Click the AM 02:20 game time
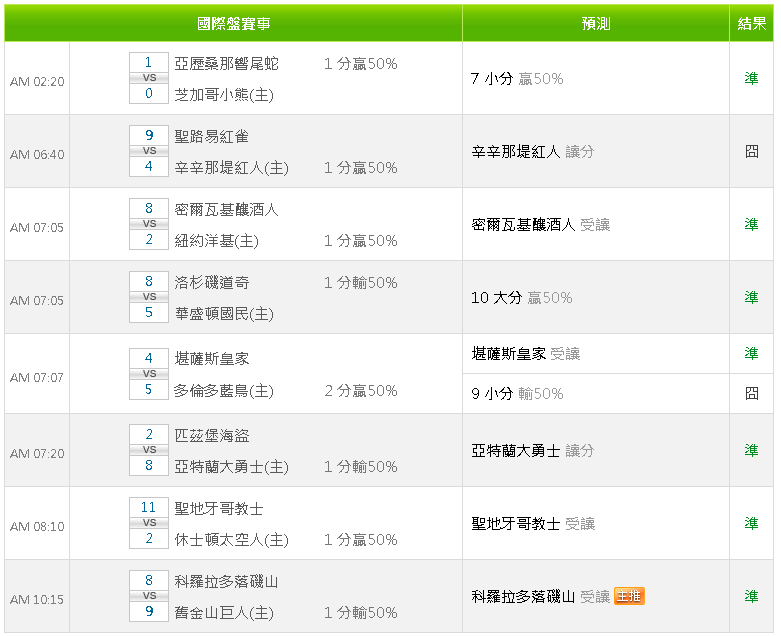The image size is (781, 636). tap(37, 82)
